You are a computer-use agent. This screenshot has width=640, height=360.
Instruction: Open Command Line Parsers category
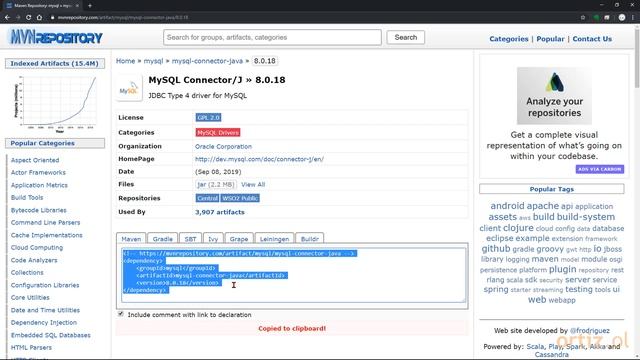[45, 222]
